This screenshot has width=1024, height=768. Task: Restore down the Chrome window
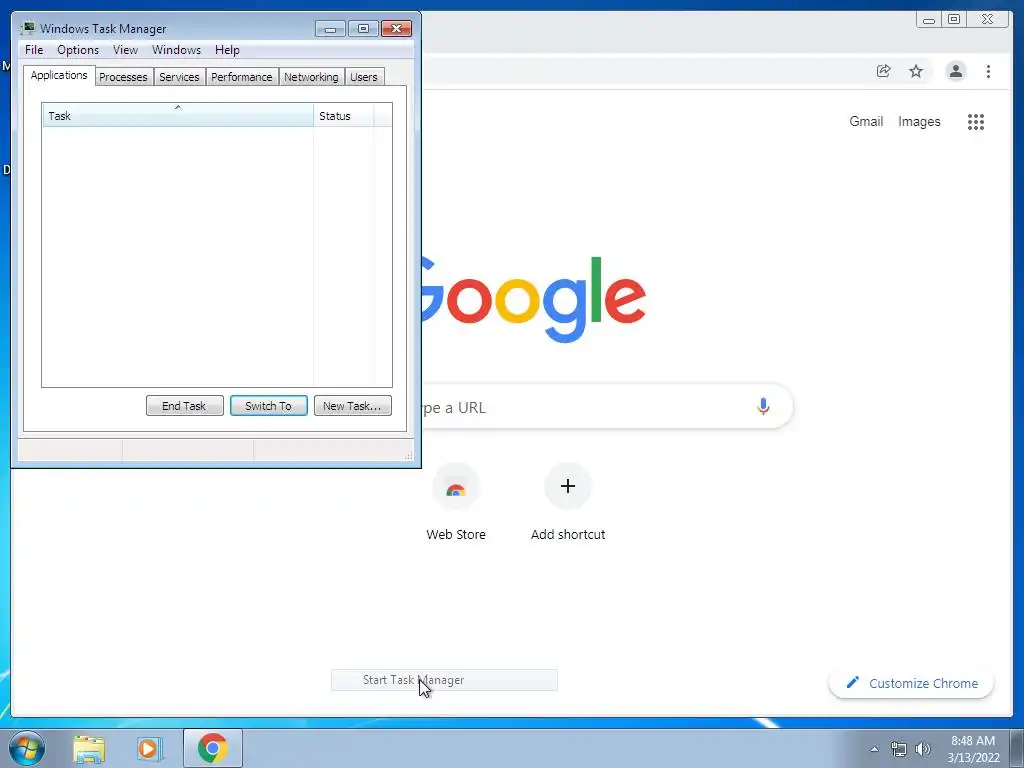[954, 20]
